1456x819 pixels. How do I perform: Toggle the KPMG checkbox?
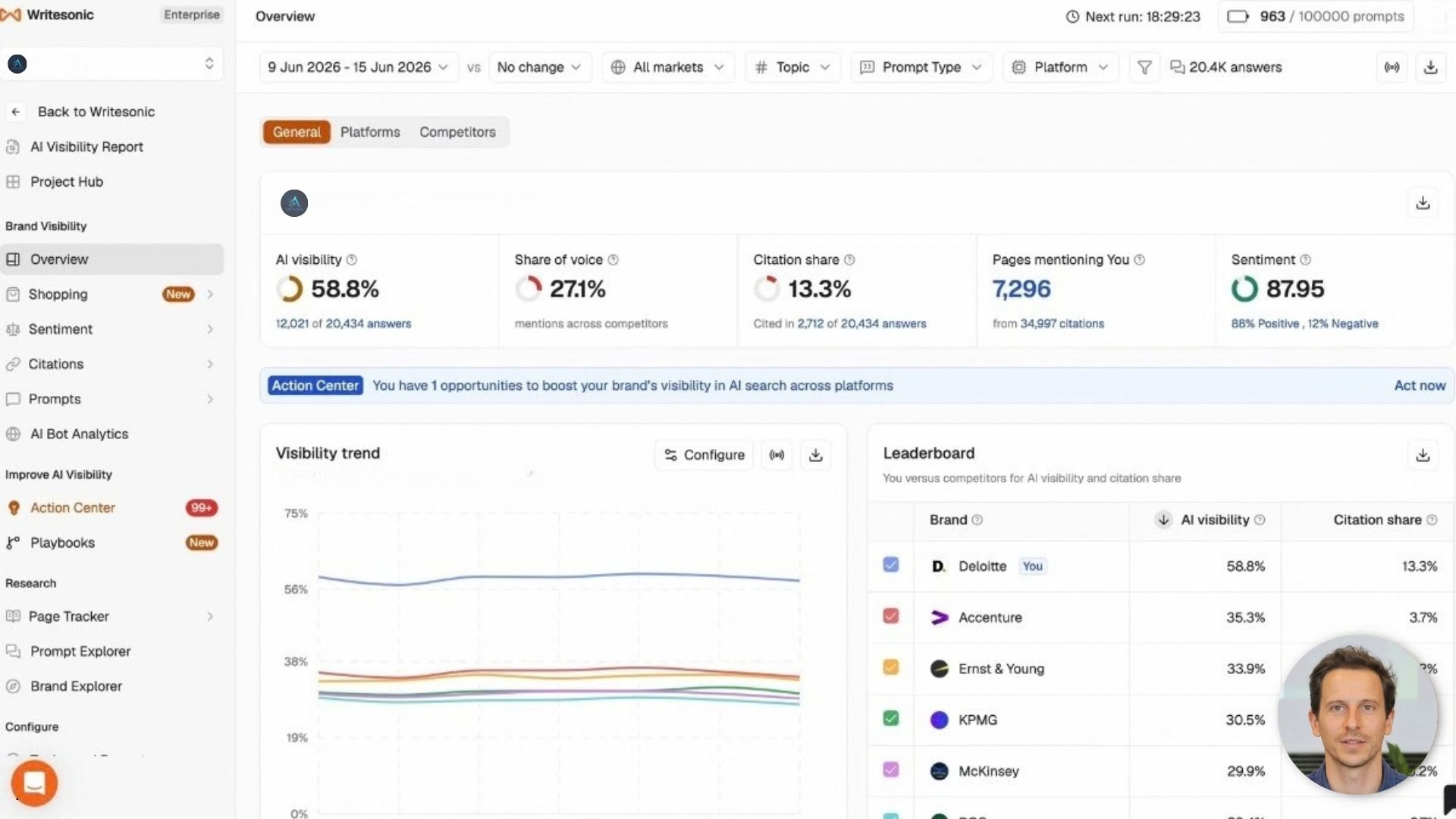(891, 718)
